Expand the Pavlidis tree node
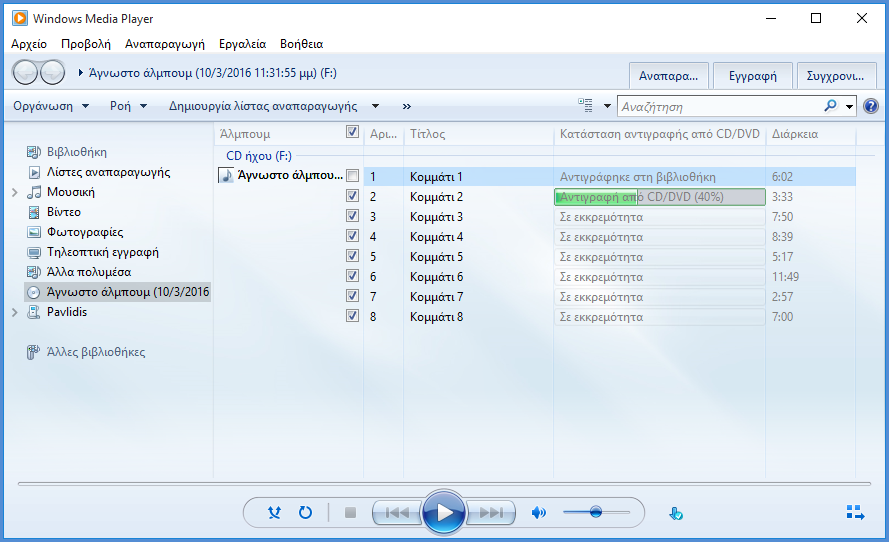This screenshot has width=889, height=542. click(x=15, y=312)
